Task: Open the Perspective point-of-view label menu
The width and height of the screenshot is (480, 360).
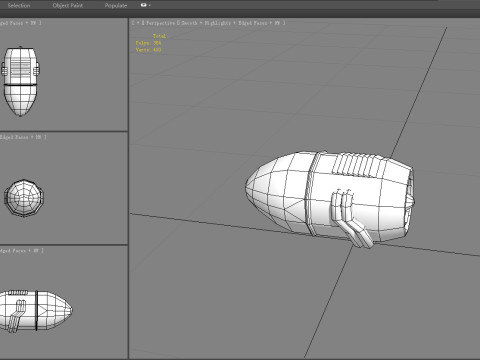Action: pos(160,23)
